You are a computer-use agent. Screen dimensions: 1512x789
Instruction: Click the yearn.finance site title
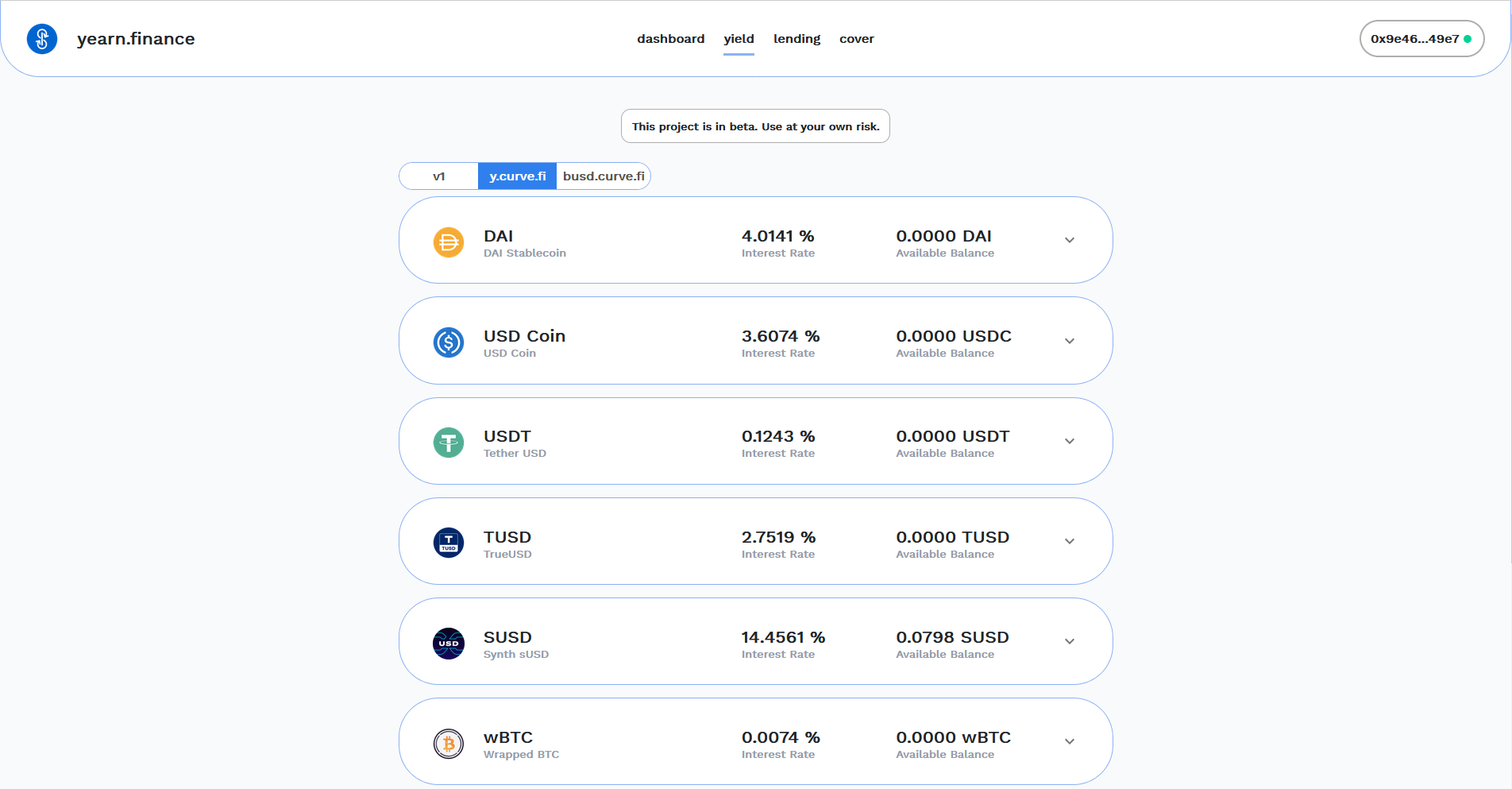[136, 39]
